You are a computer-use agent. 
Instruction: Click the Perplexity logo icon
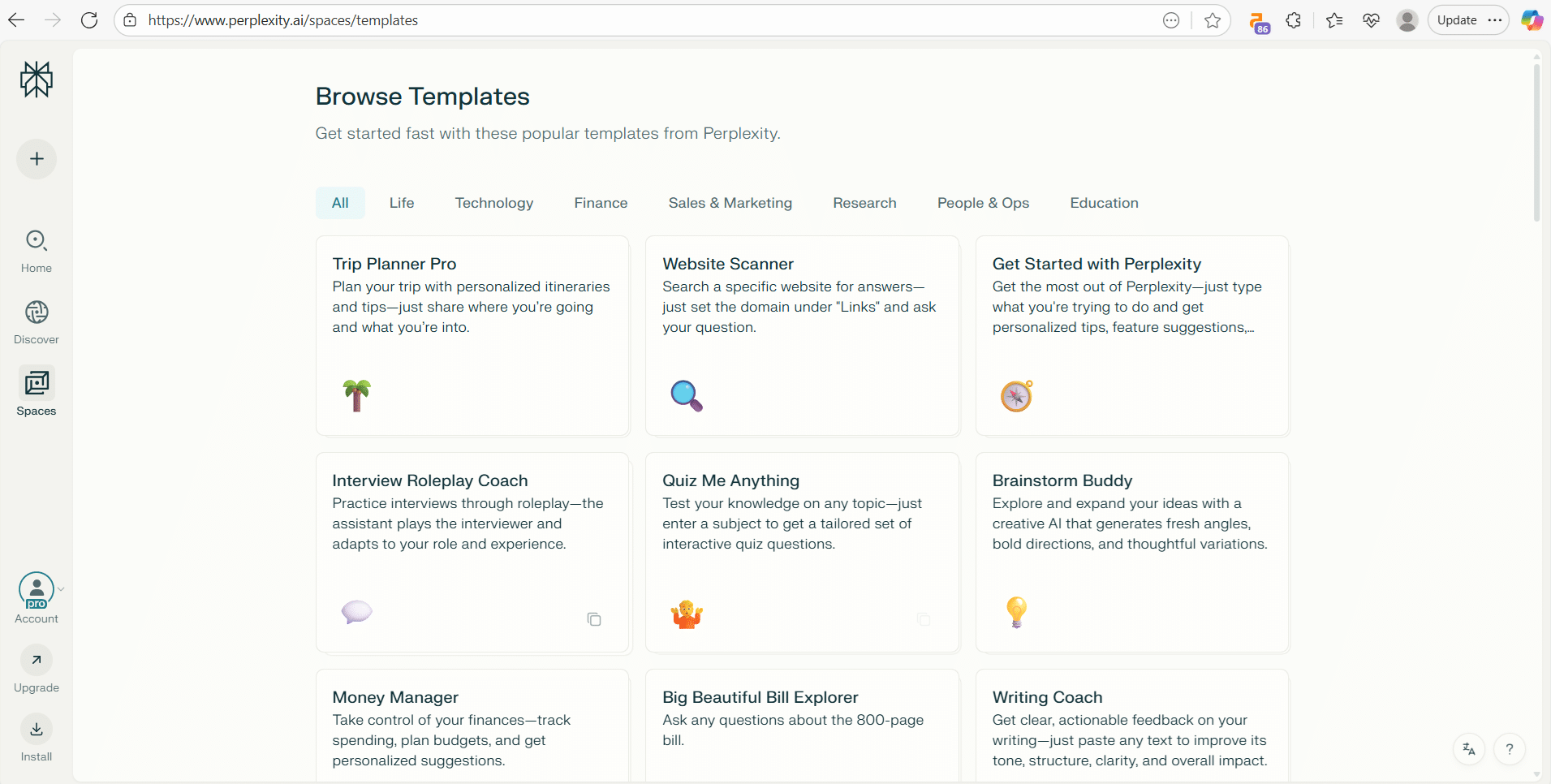(x=37, y=80)
